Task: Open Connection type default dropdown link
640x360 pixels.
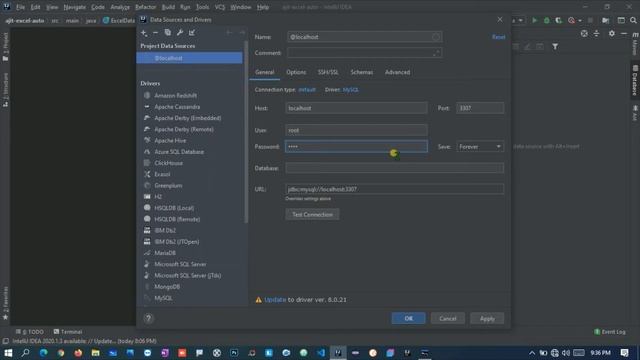Action: pyautogui.click(x=307, y=90)
